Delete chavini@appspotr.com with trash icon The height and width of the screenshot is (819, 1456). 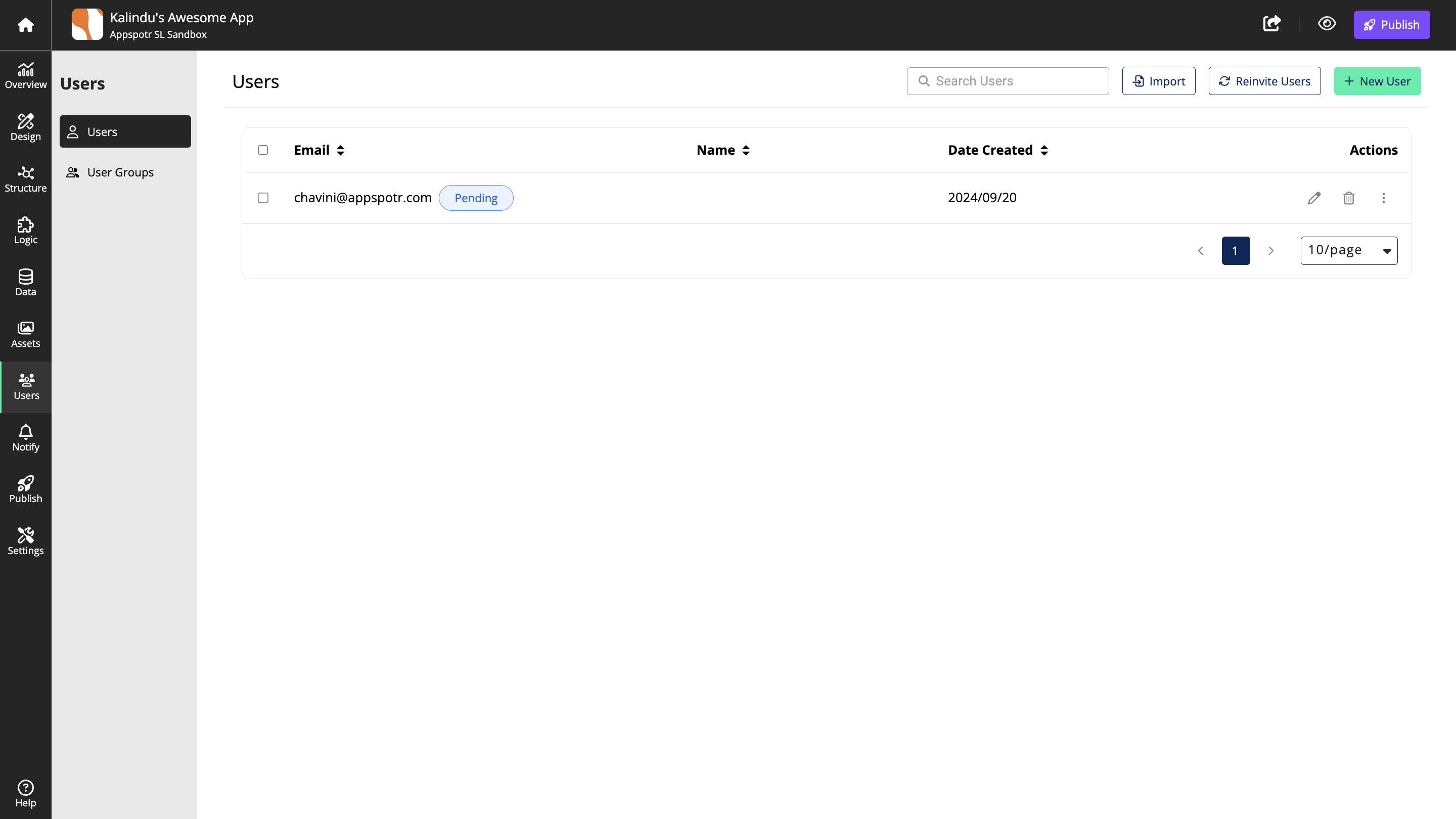pyautogui.click(x=1349, y=198)
